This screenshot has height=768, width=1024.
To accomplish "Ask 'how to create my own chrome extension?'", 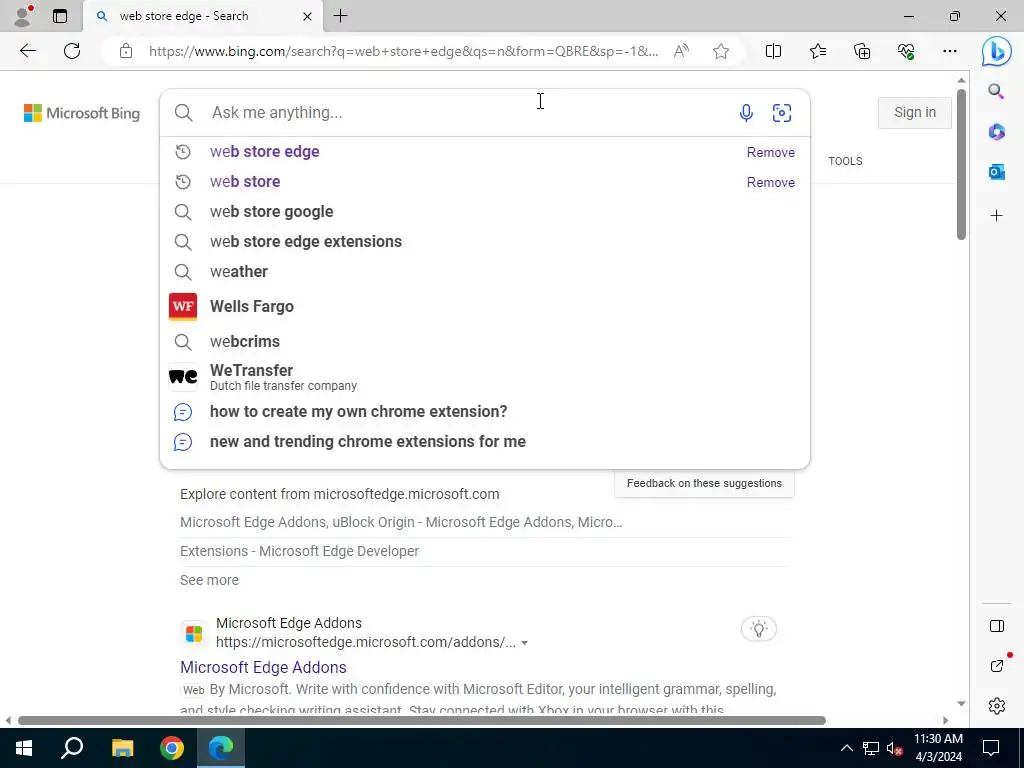I will coord(485,411).
